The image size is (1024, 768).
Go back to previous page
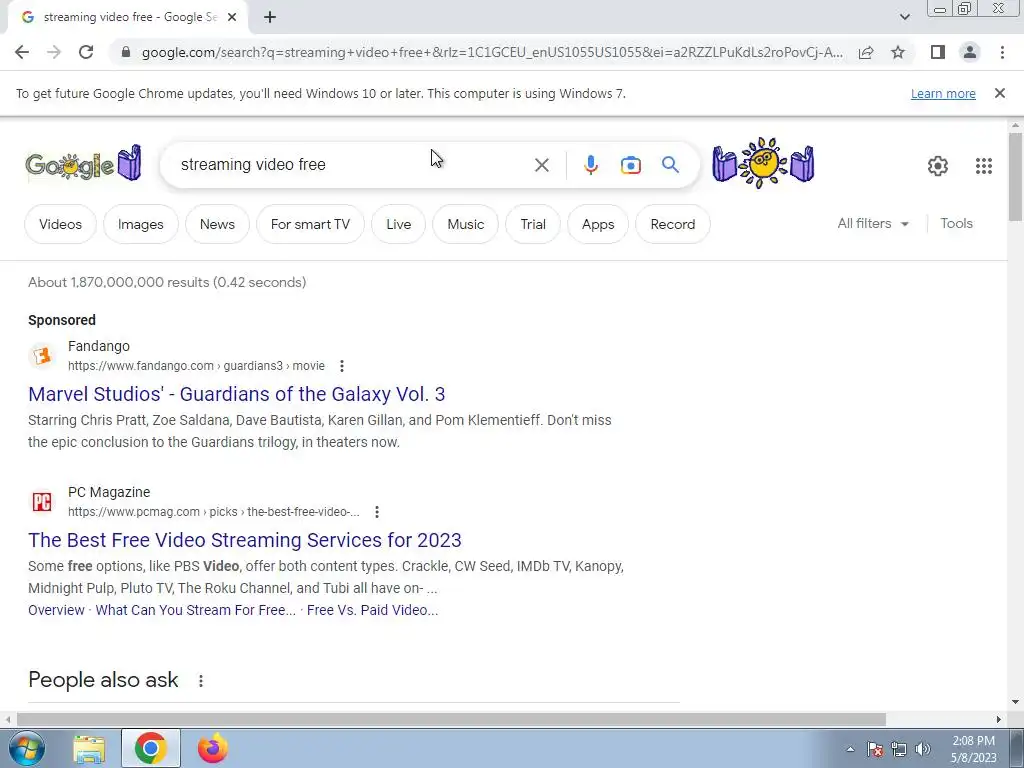point(22,52)
